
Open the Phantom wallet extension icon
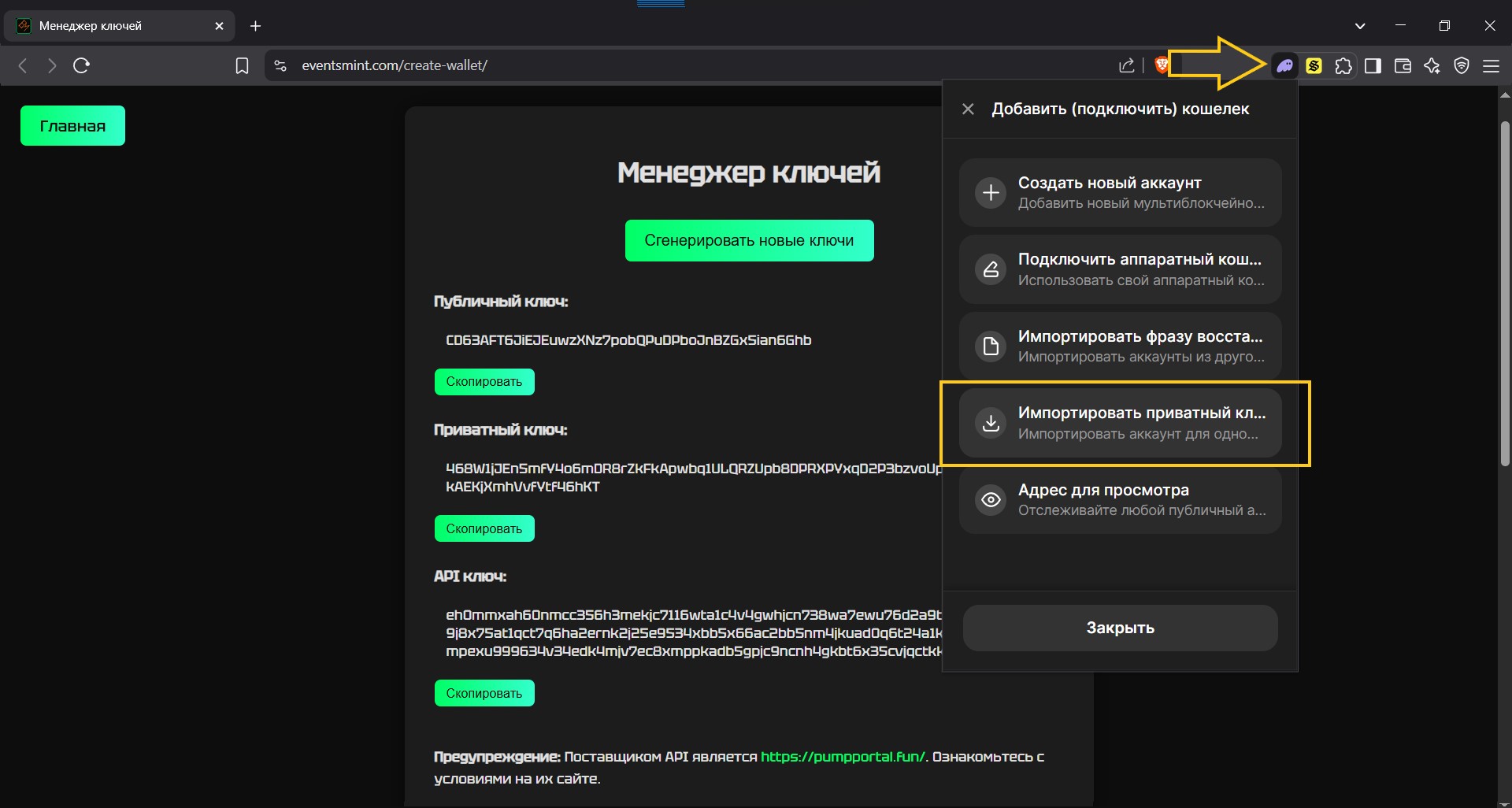click(x=1284, y=65)
